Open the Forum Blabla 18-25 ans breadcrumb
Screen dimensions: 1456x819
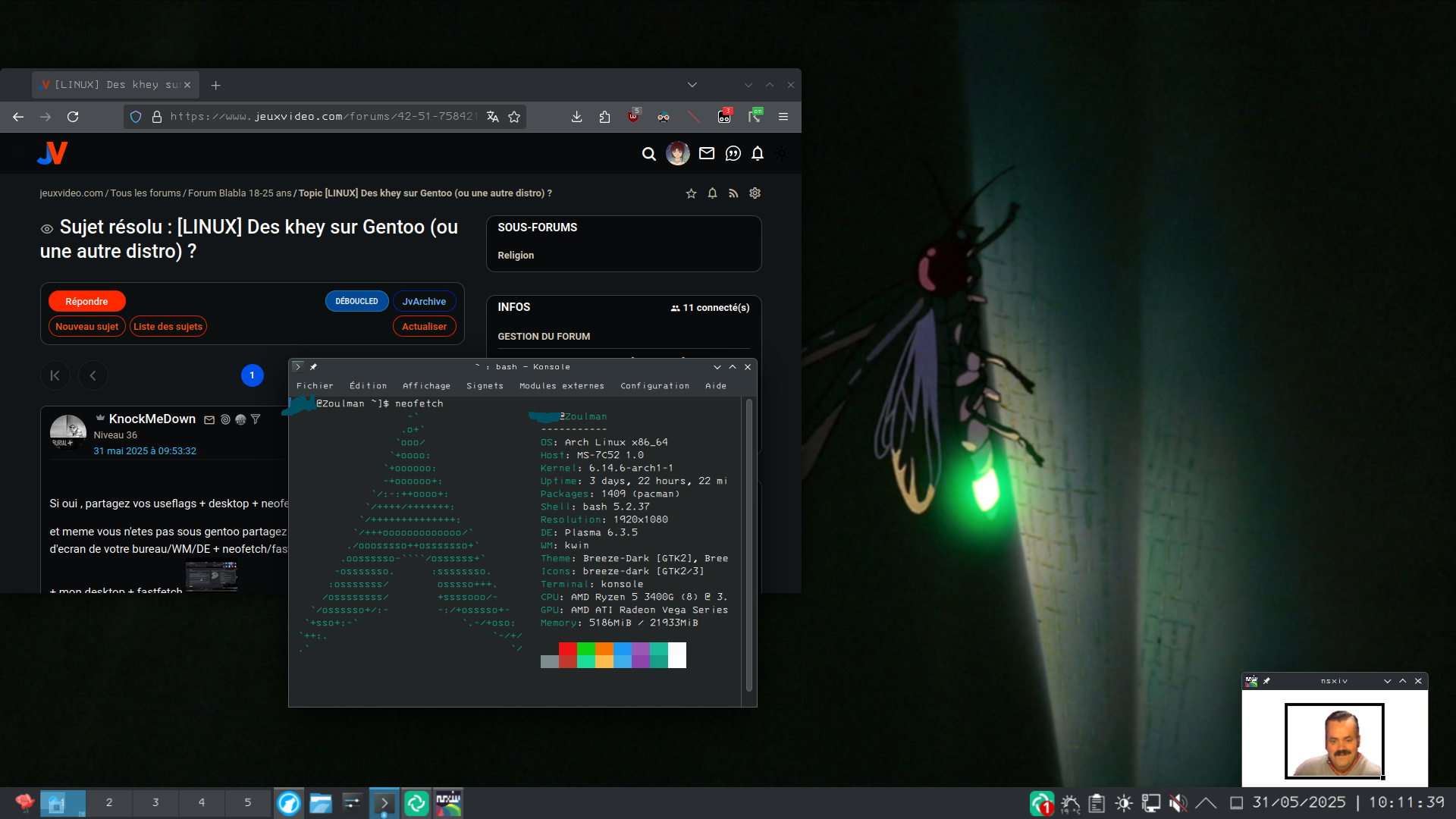[240, 193]
